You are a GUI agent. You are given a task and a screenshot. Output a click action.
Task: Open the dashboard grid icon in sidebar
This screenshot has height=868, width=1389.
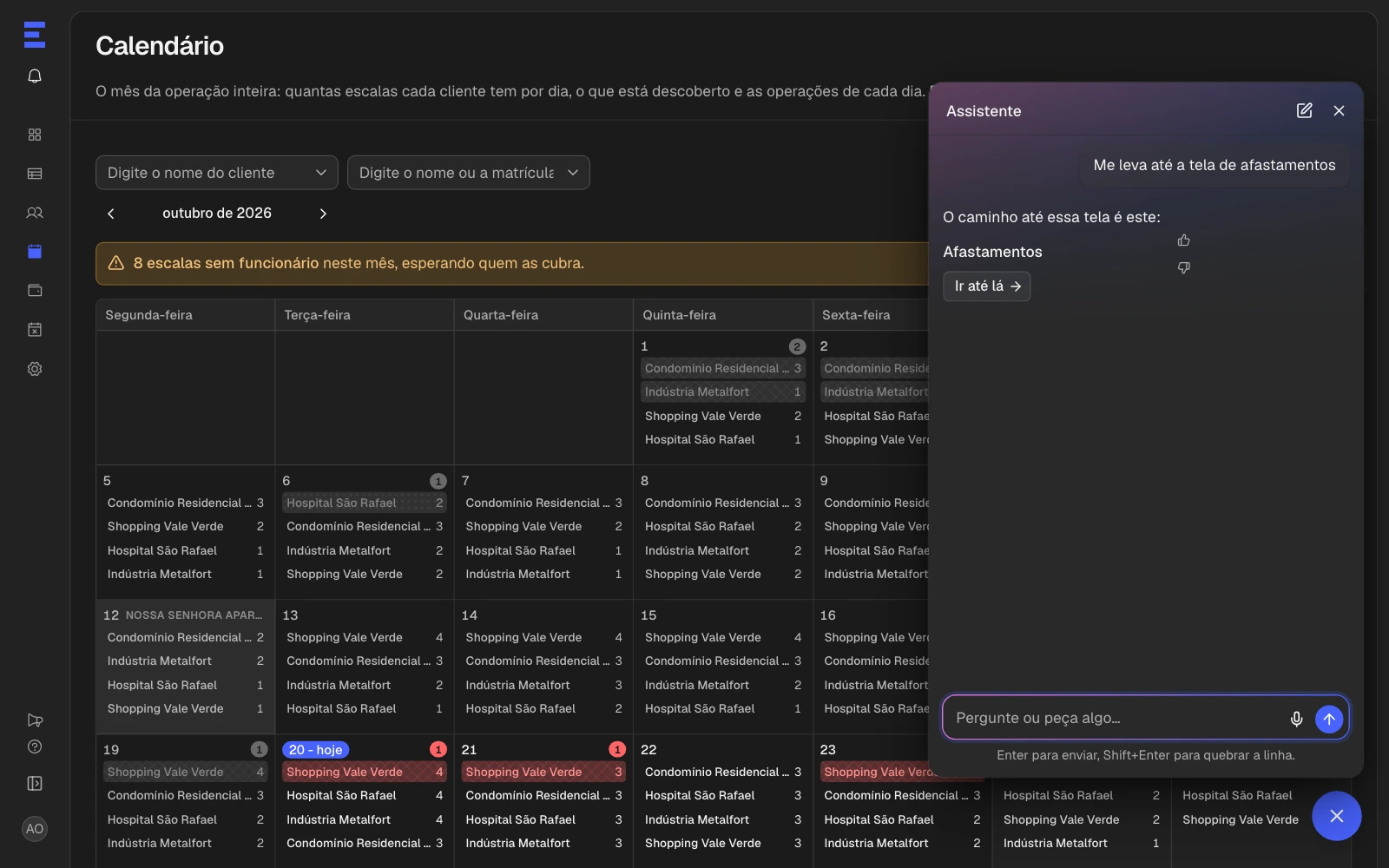pos(35,135)
